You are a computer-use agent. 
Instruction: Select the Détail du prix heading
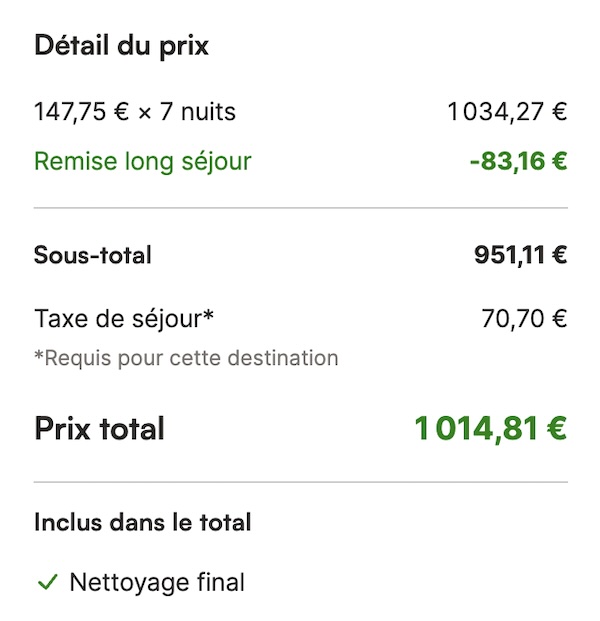pyautogui.click(x=121, y=46)
